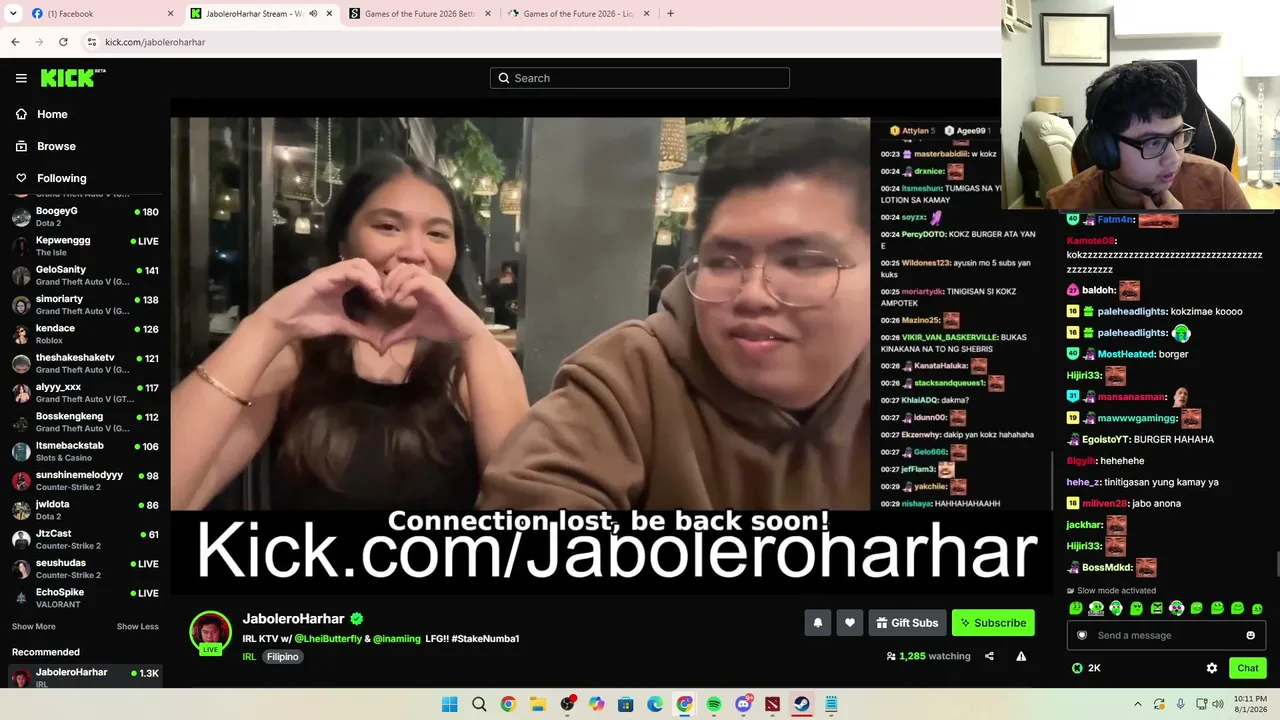Screen dimensions: 1280x720
Task: Open the Kick hamburger sidebar menu
Action: [x=21, y=78]
